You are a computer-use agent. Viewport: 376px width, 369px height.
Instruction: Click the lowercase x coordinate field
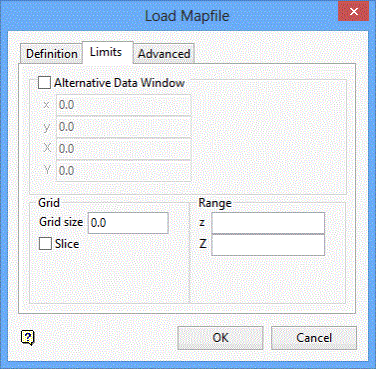coord(124,105)
